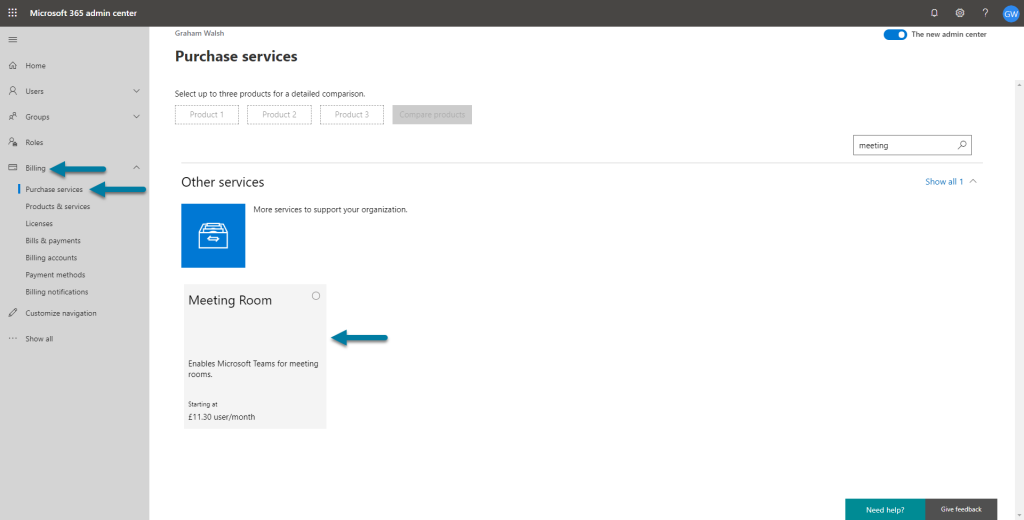This screenshot has width=1024, height=520.
Task: Click the Need help? button
Action: tap(885, 510)
